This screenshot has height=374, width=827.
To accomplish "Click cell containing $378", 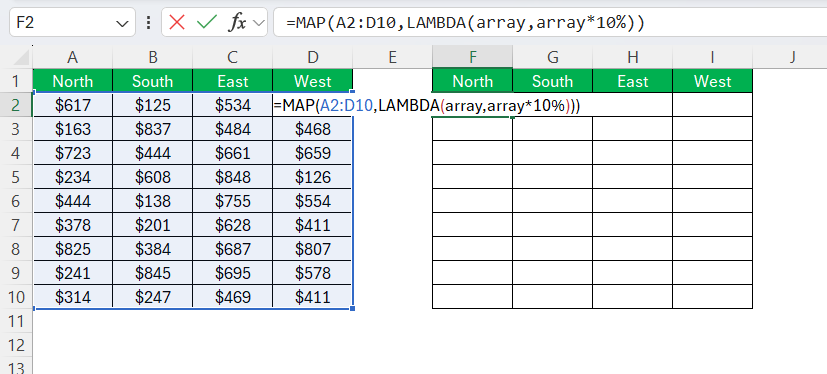I will click(x=73, y=225).
